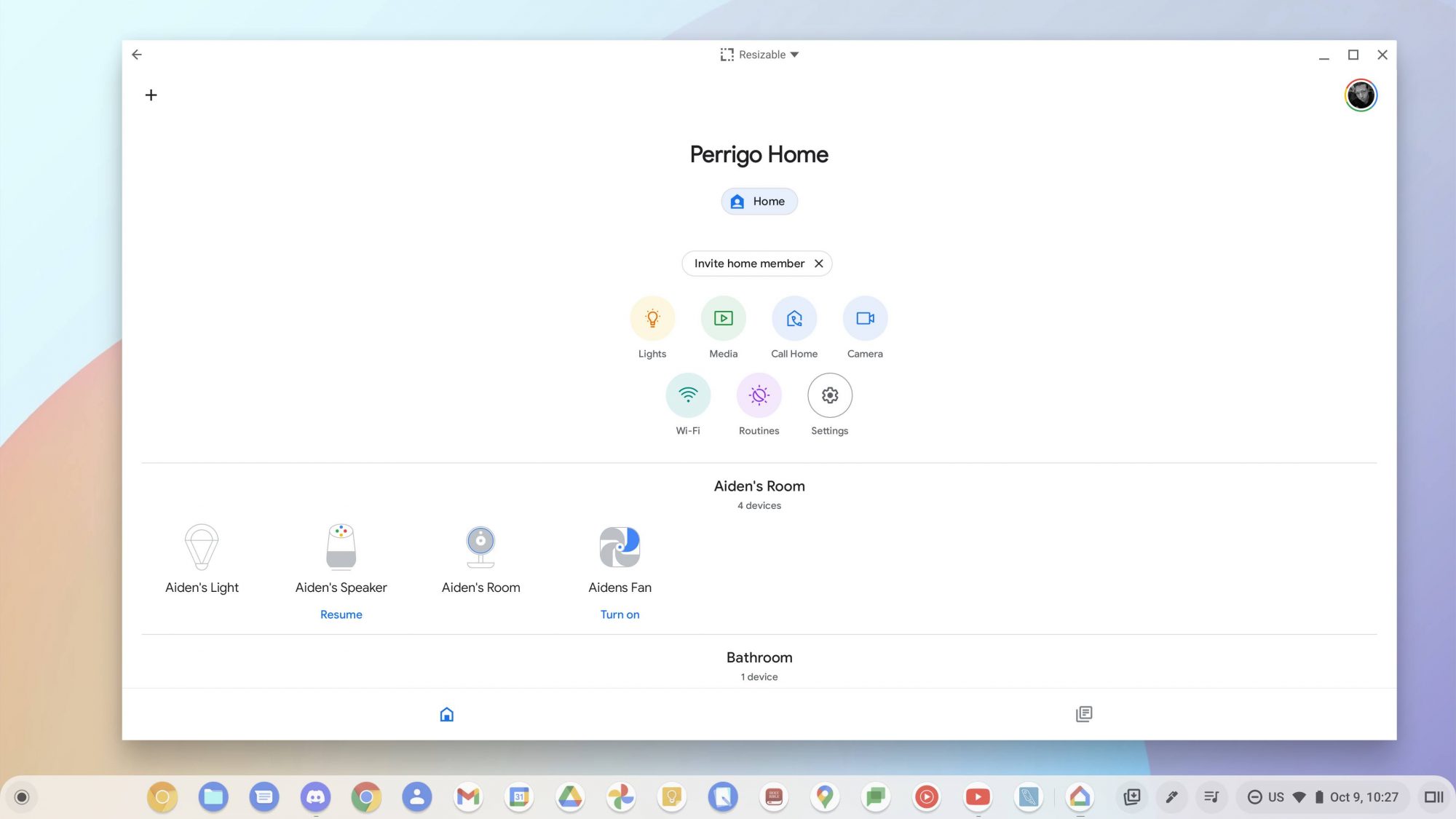The image size is (1456, 819).
Task: Expand the Resizable window dropdown
Action: tap(759, 54)
